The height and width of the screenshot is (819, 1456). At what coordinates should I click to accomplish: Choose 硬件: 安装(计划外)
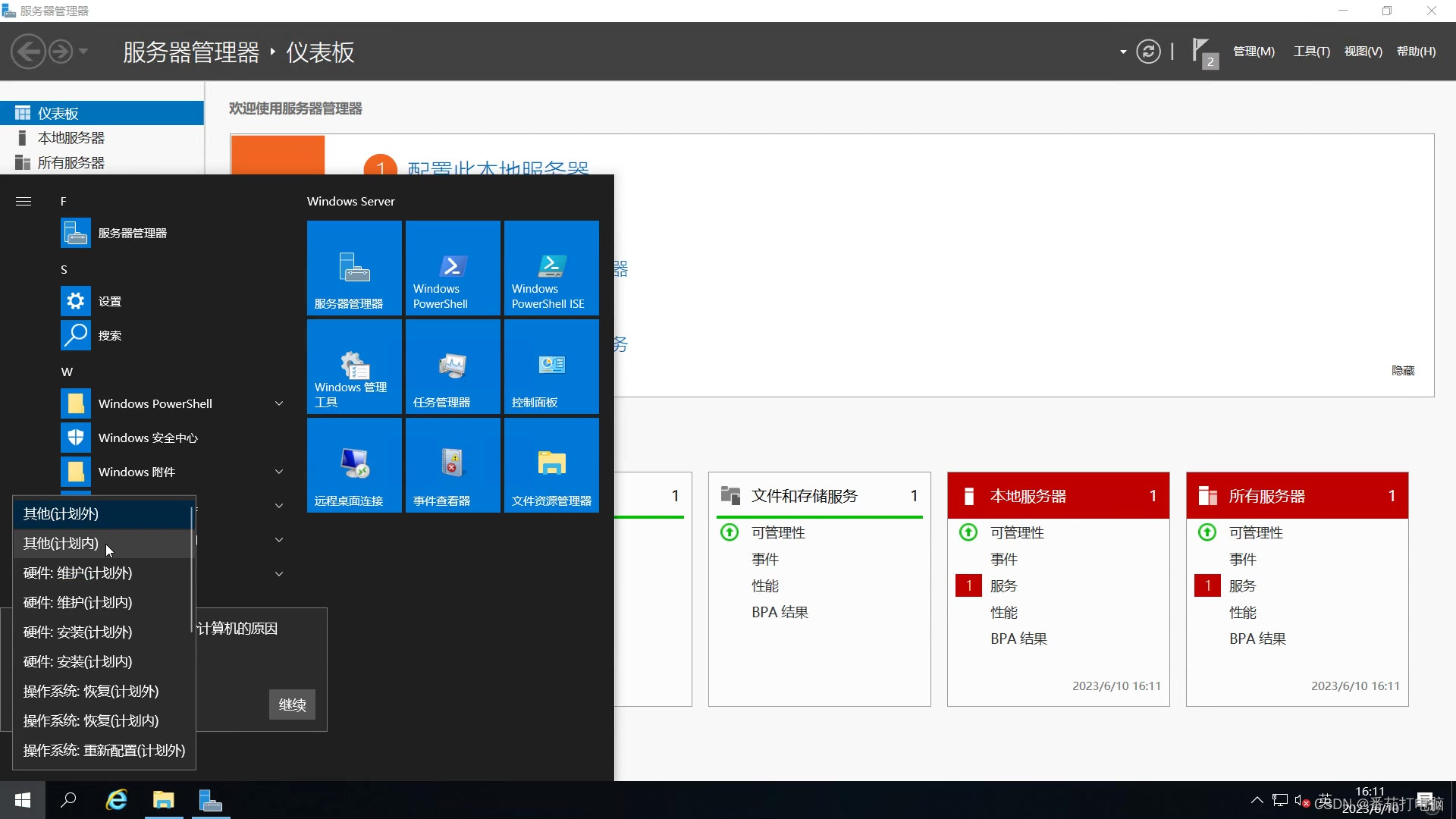102,632
